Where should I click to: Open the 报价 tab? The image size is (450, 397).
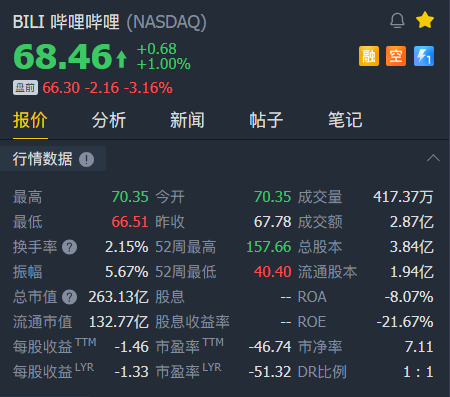(30, 120)
